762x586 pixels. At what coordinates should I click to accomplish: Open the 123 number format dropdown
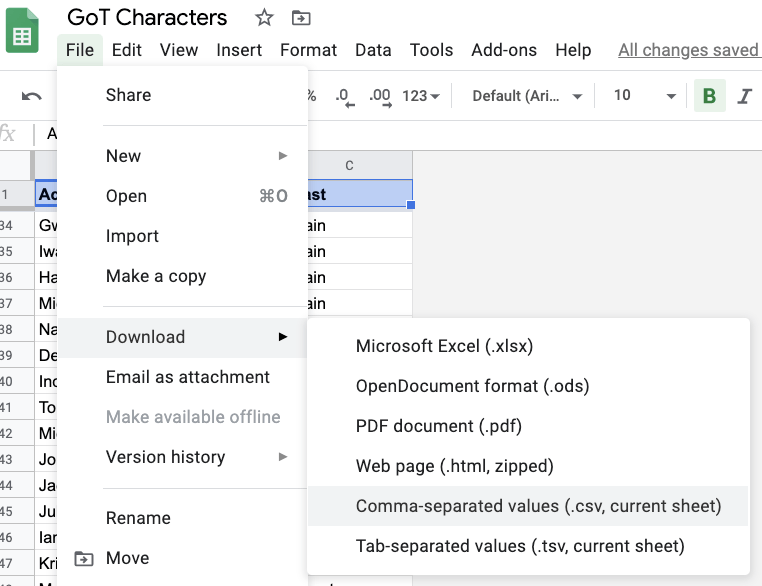[421, 96]
